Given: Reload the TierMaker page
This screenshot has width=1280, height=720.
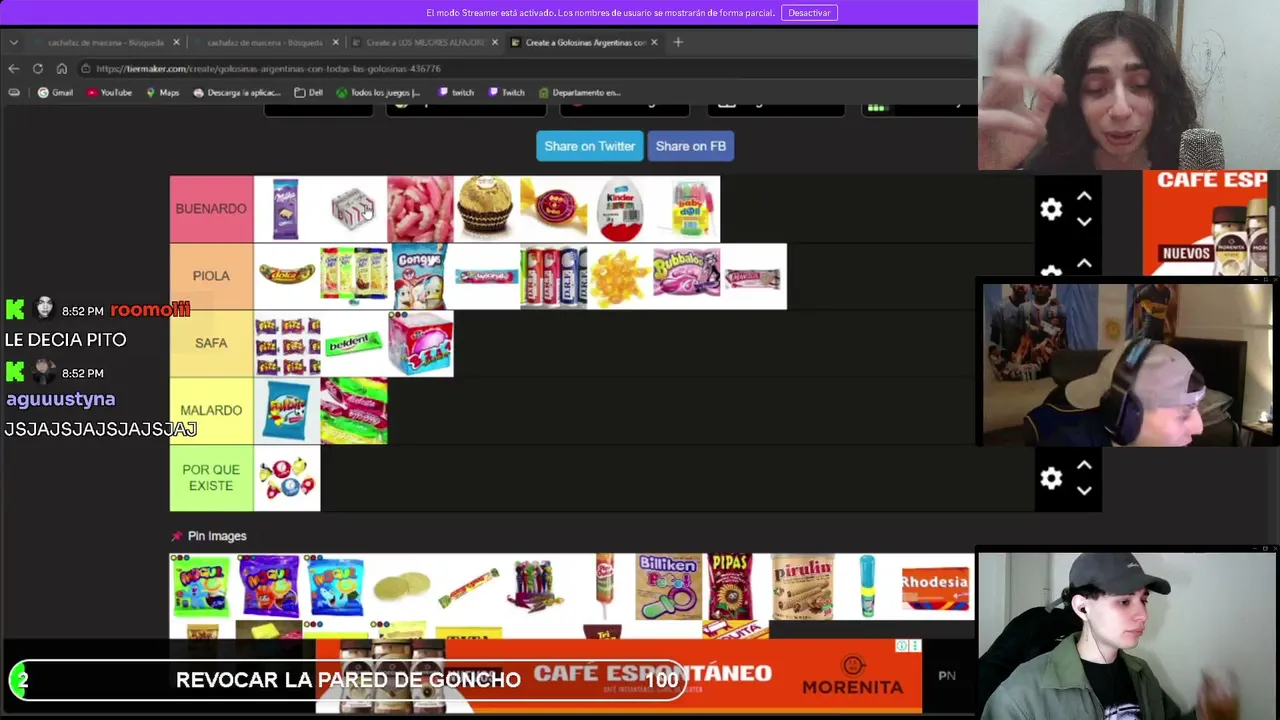Looking at the screenshot, I should point(37,68).
